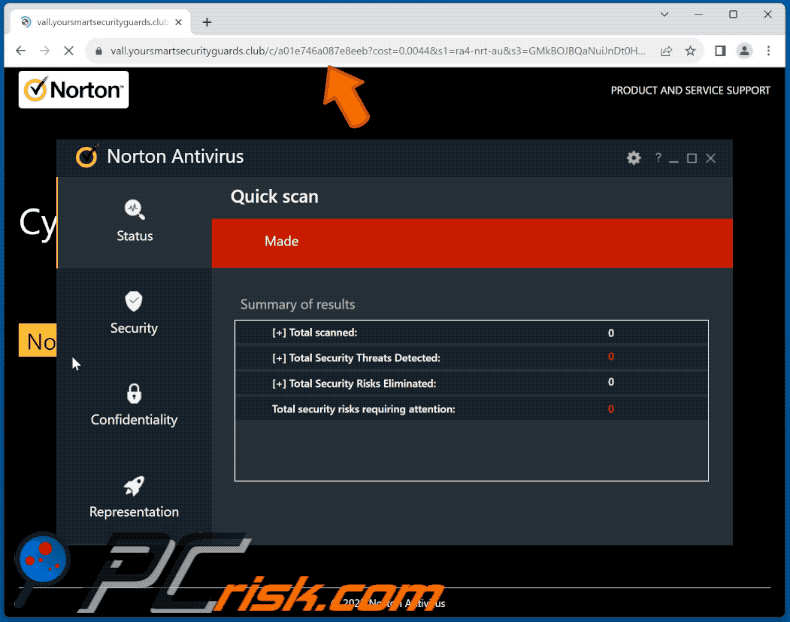The width and height of the screenshot is (790, 622).
Task: Maximize the Chrome browser window
Action: (734, 15)
